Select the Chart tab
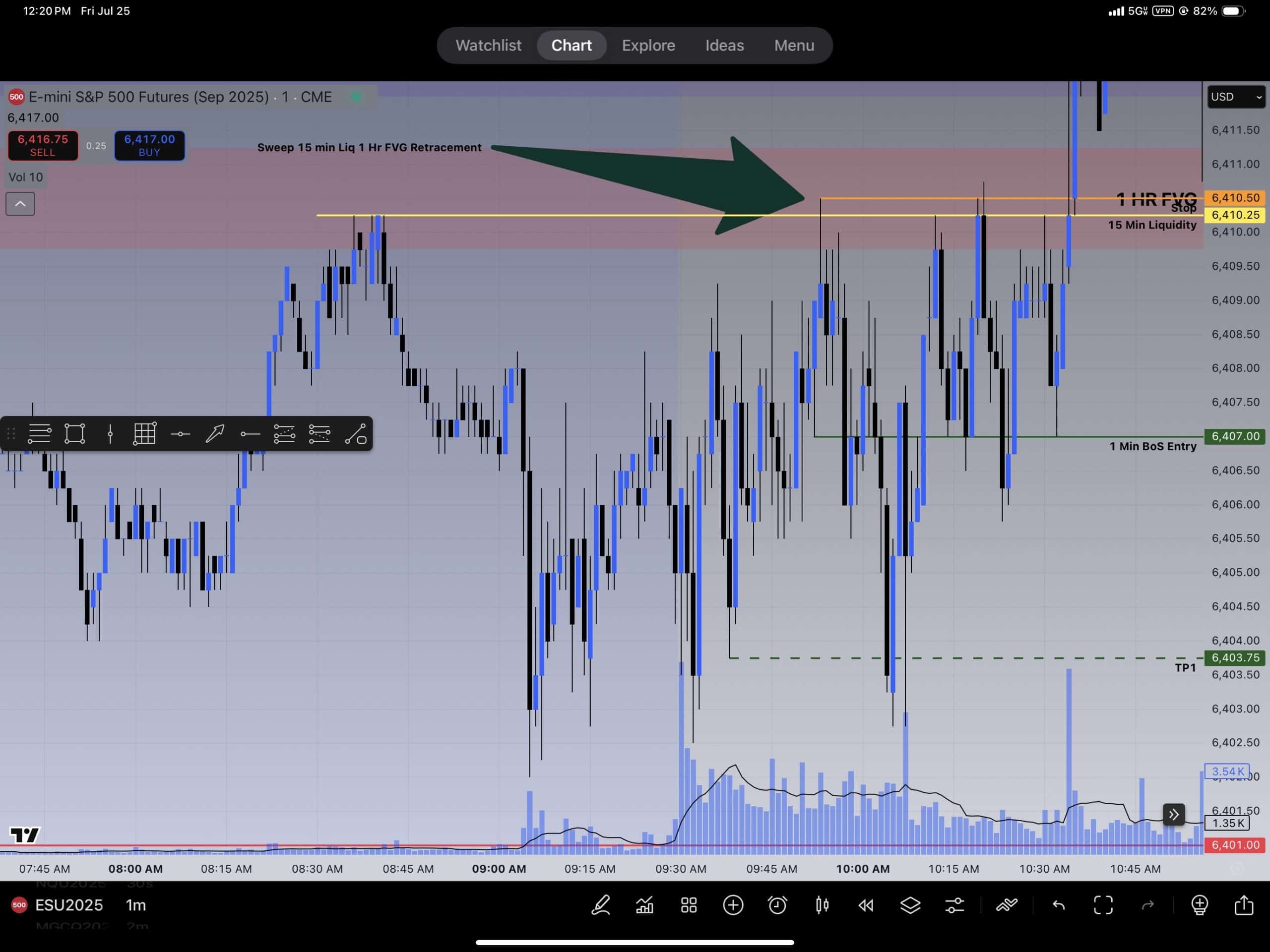This screenshot has height=952, width=1270. [571, 45]
